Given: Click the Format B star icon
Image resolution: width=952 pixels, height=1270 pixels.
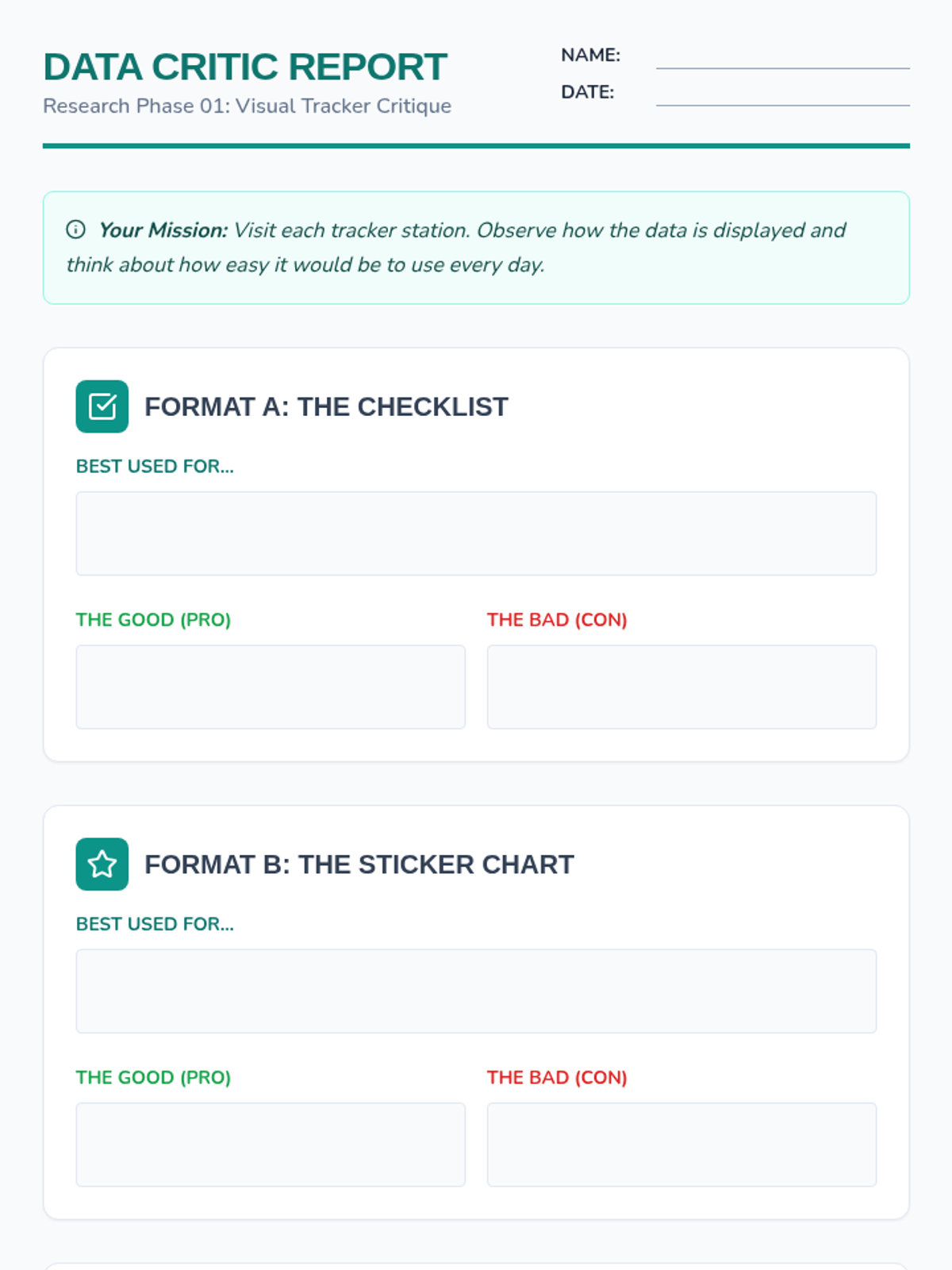Looking at the screenshot, I should tap(102, 864).
